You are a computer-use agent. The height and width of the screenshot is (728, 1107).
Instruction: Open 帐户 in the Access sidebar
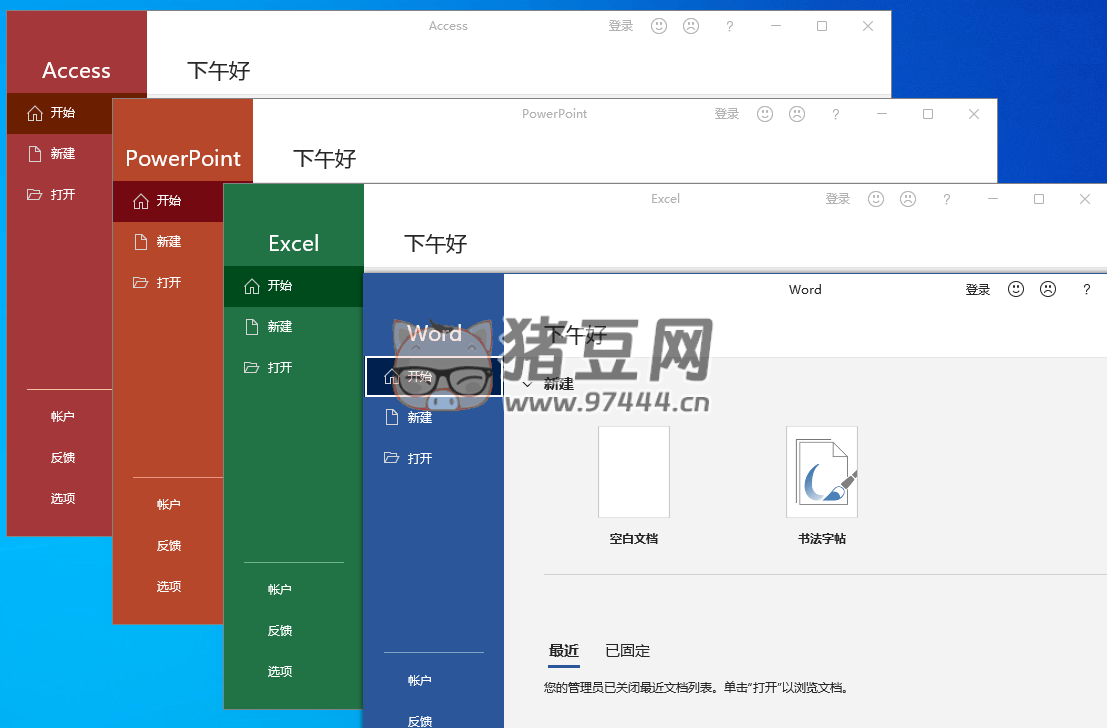pyautogui.click(x=62, y=416)
